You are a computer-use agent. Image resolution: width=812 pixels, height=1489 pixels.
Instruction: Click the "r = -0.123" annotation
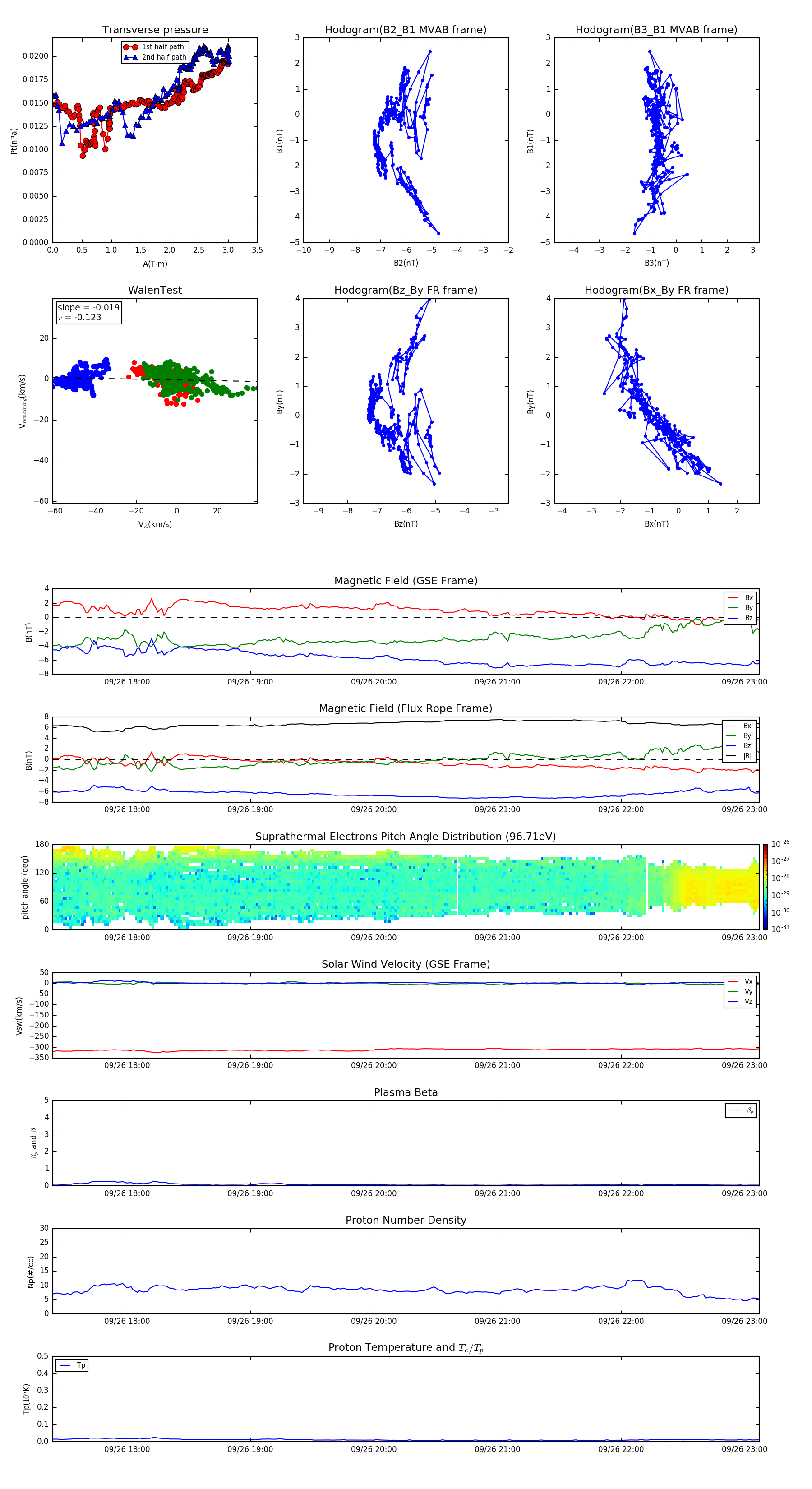(80, 317)
